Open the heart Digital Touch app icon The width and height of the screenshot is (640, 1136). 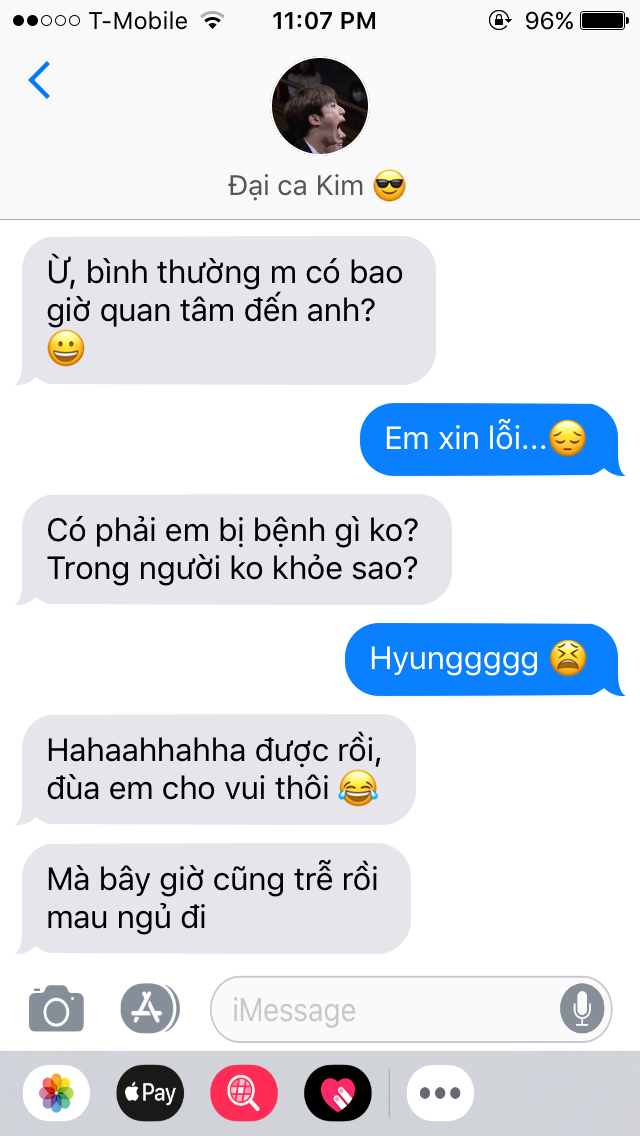pos(338,1093)
